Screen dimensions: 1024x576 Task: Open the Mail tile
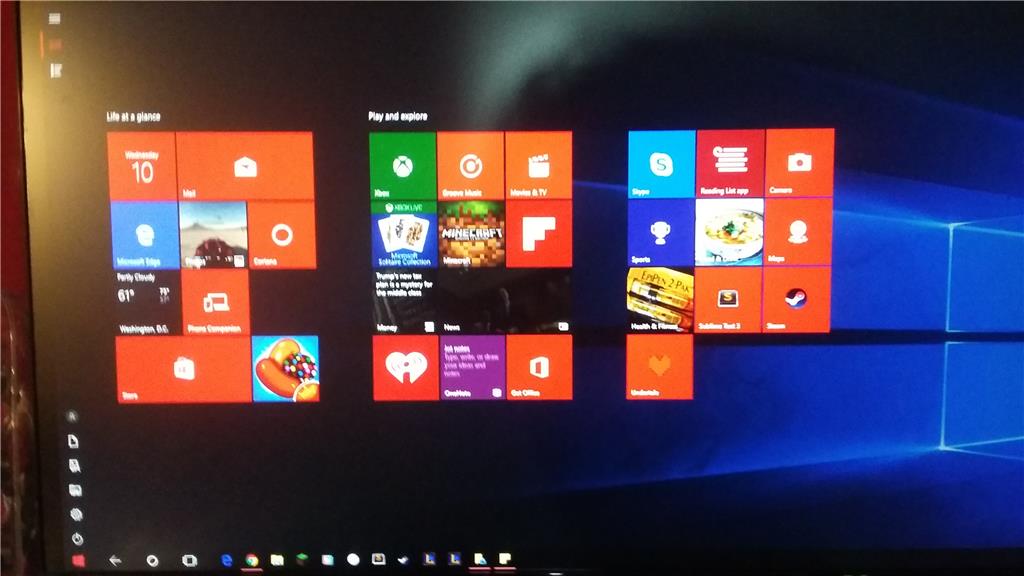coord(245,166)
